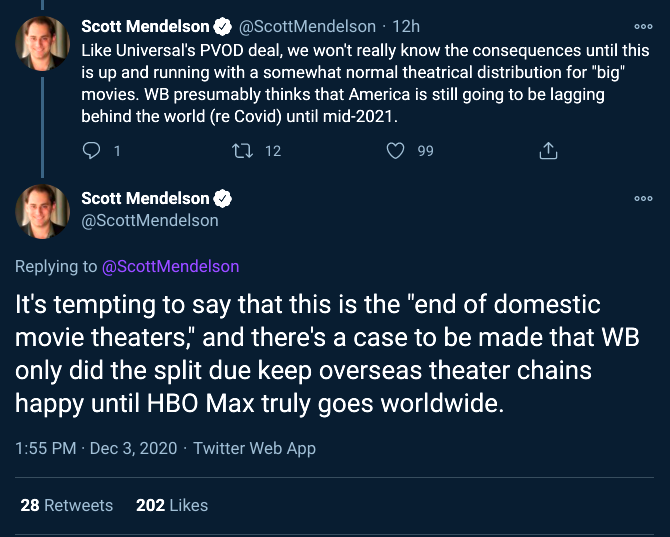This screenshot has width=670, height=537.
Task: Click the 12h timestamp on first tweet
Action: coord(406,27)
